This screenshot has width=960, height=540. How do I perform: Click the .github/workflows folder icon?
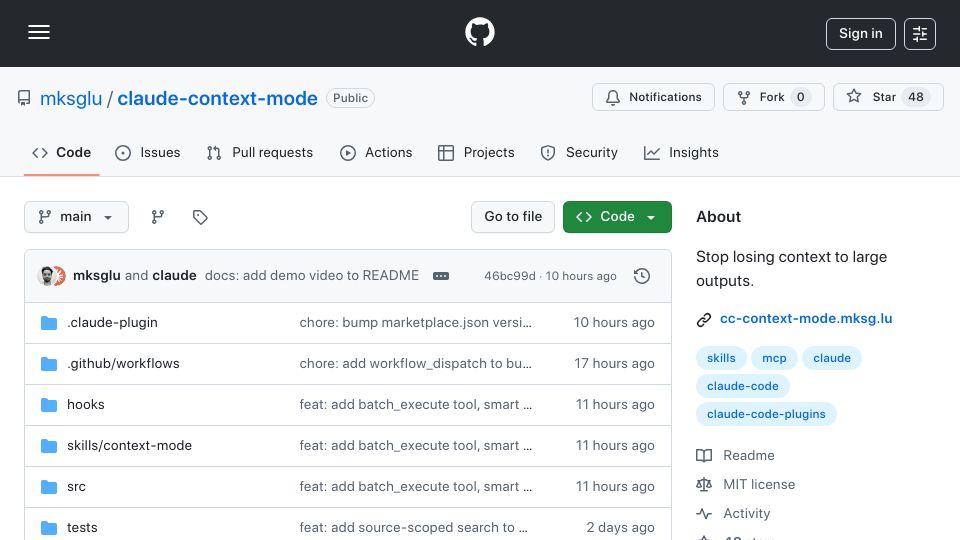pos(49,364)
